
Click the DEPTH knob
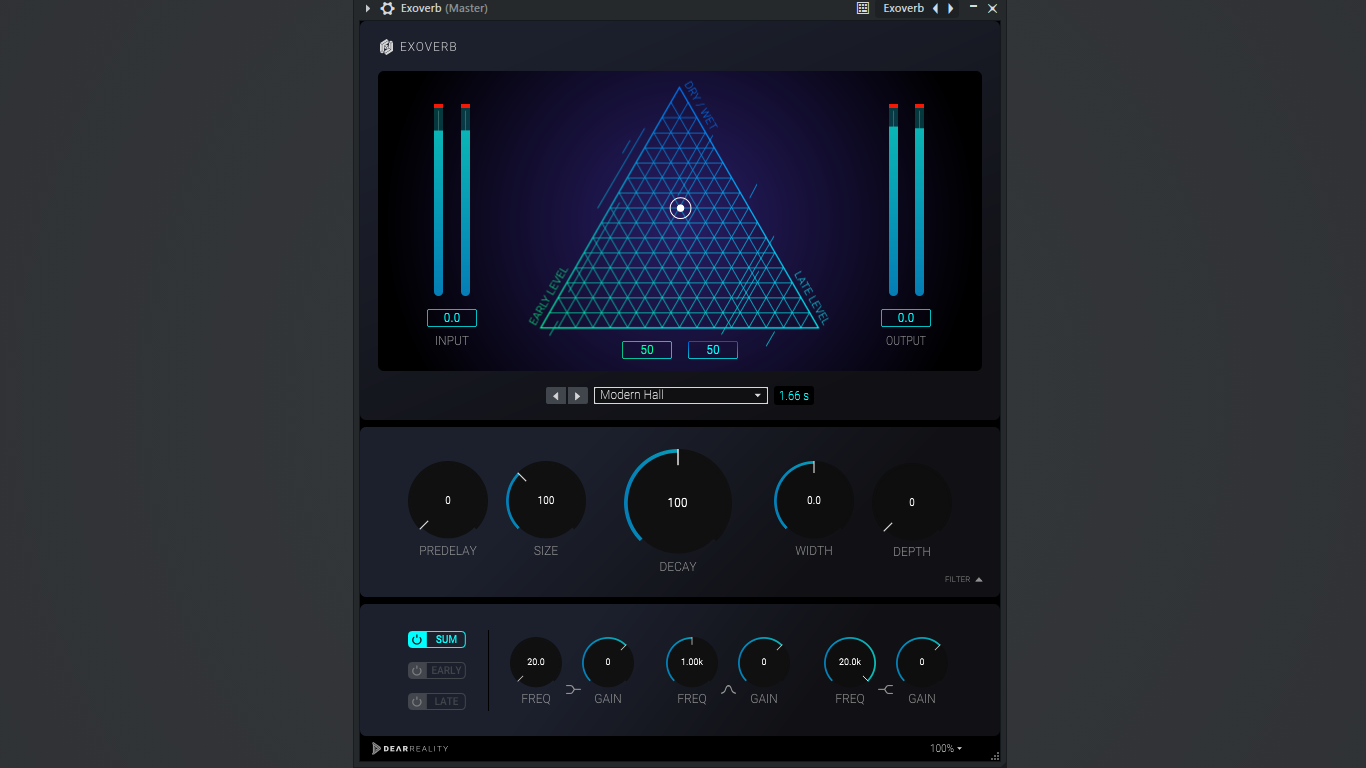point(912,502)
